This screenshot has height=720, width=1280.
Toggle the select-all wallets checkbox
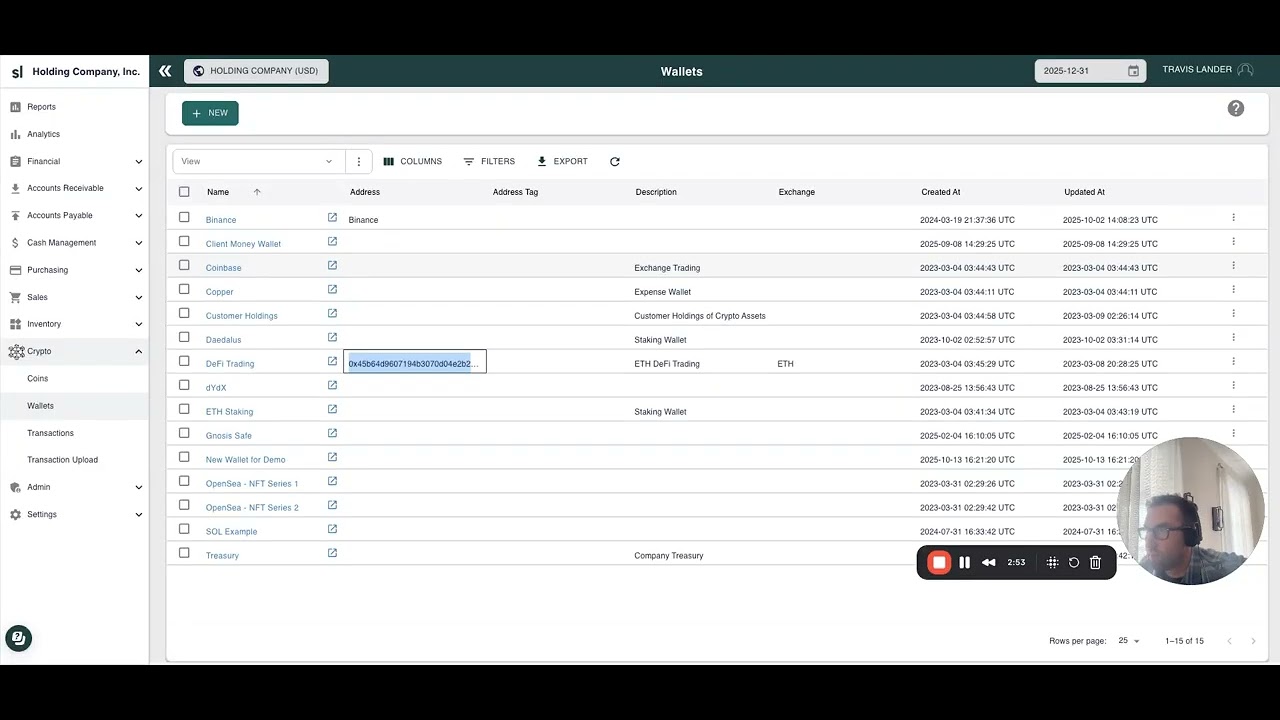[x=184, y=192]
